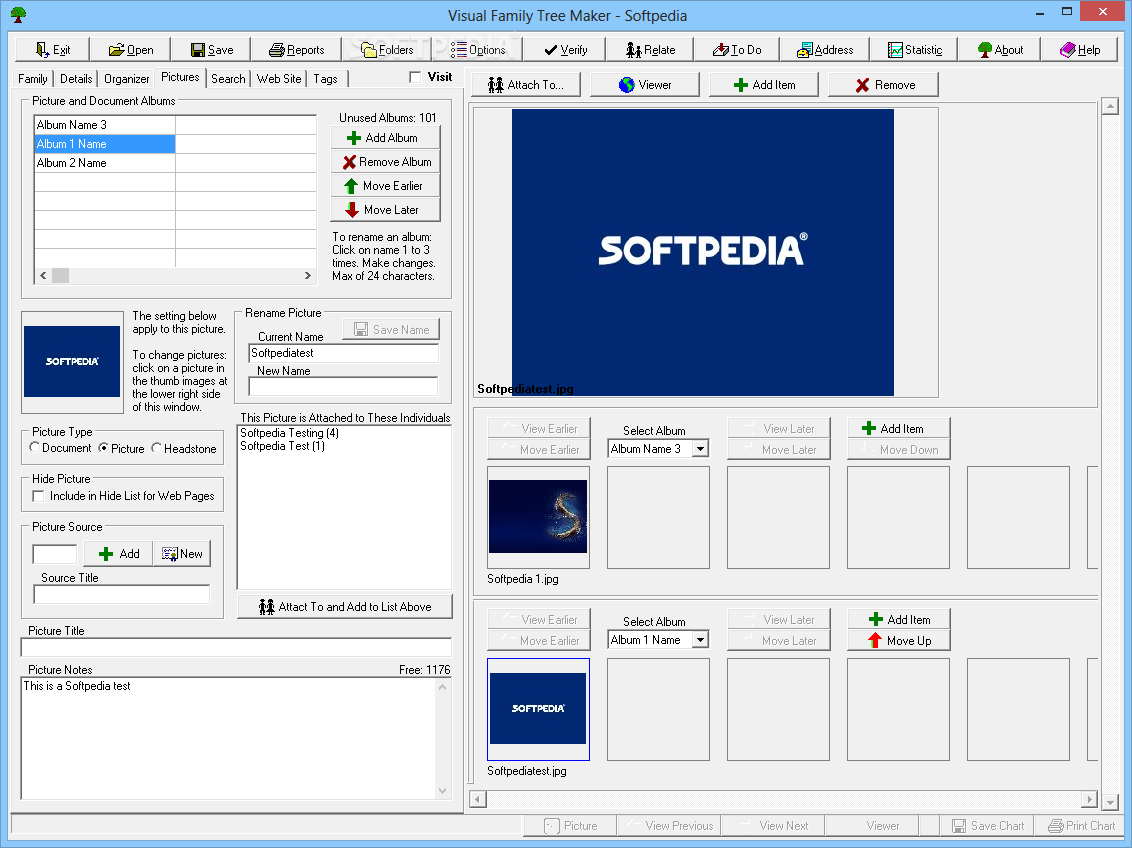This screenshot has height=848, width=1132.
Task: Select Softpedia Test (1) individual
Action: pyautogui.click(x=282, y=446)
